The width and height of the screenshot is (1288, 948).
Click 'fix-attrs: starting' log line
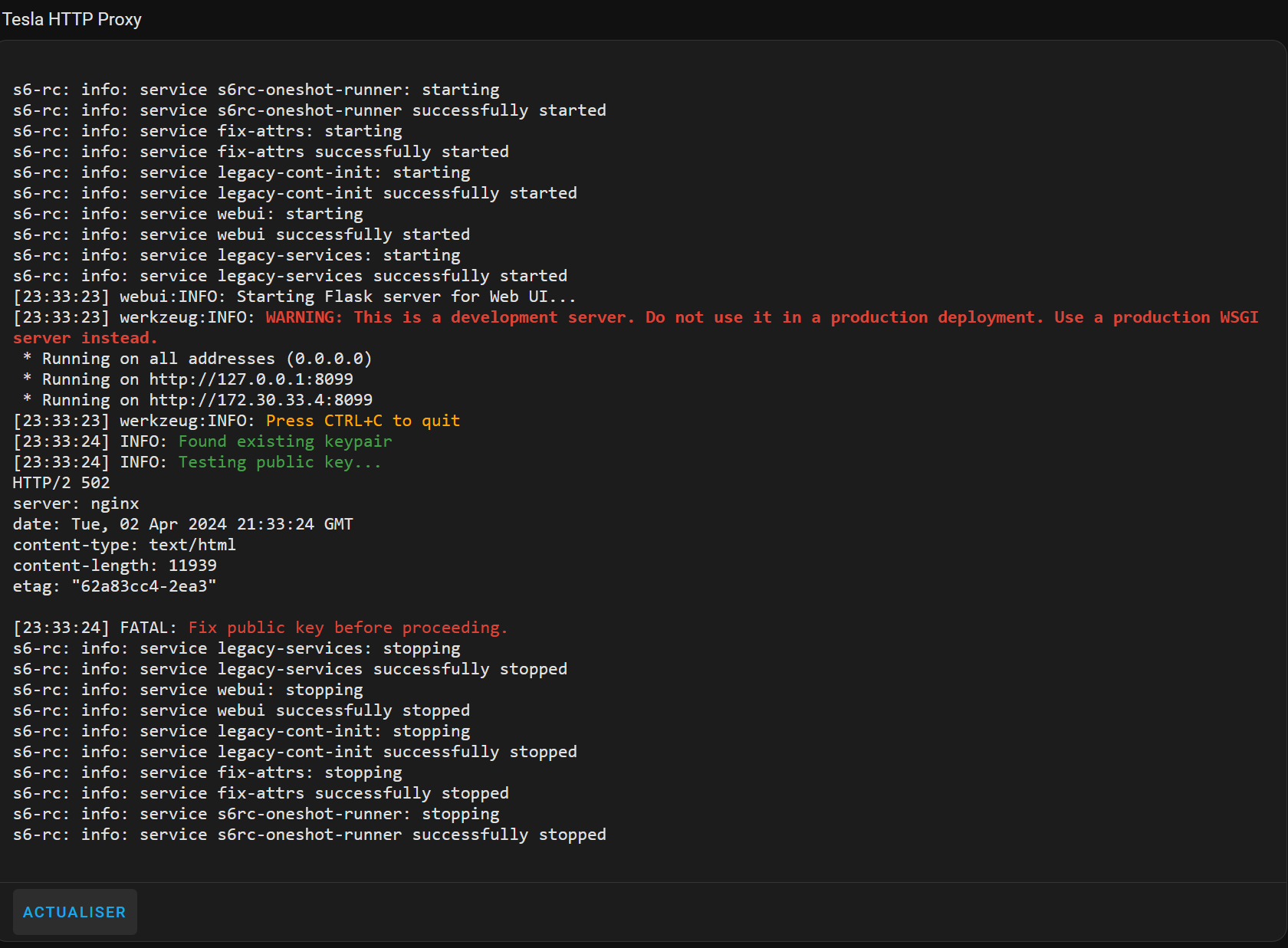click(x=208, y=131)
